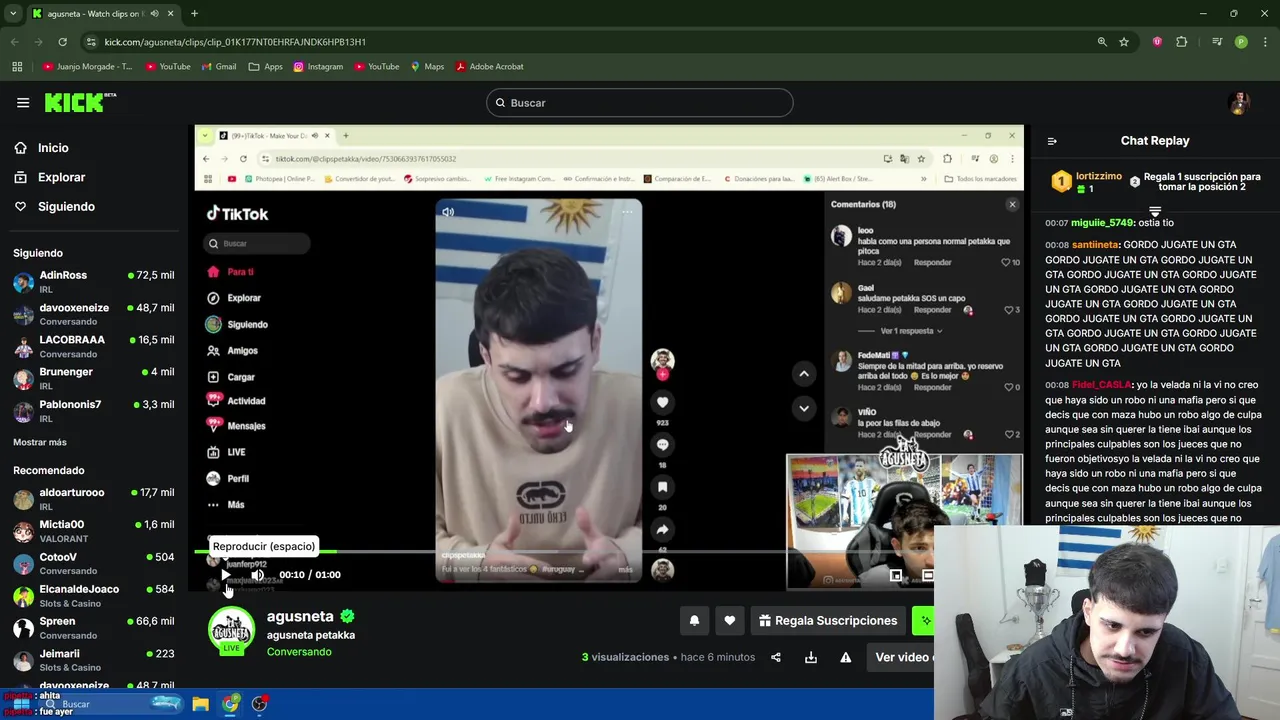Open AdinRoss channel from Siguiendo list
The height and width of the screenshot is (720, 1280).
93,282
